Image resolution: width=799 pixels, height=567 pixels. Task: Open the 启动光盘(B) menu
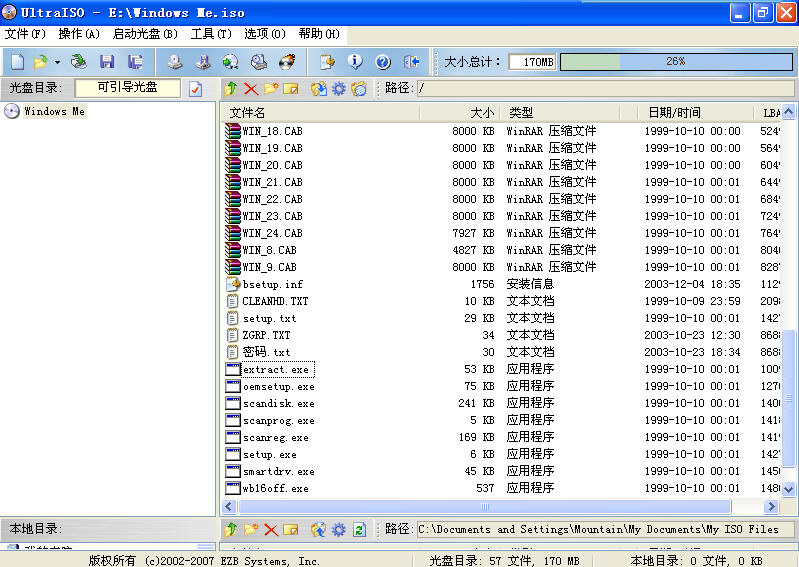click(x=145, y=34)
